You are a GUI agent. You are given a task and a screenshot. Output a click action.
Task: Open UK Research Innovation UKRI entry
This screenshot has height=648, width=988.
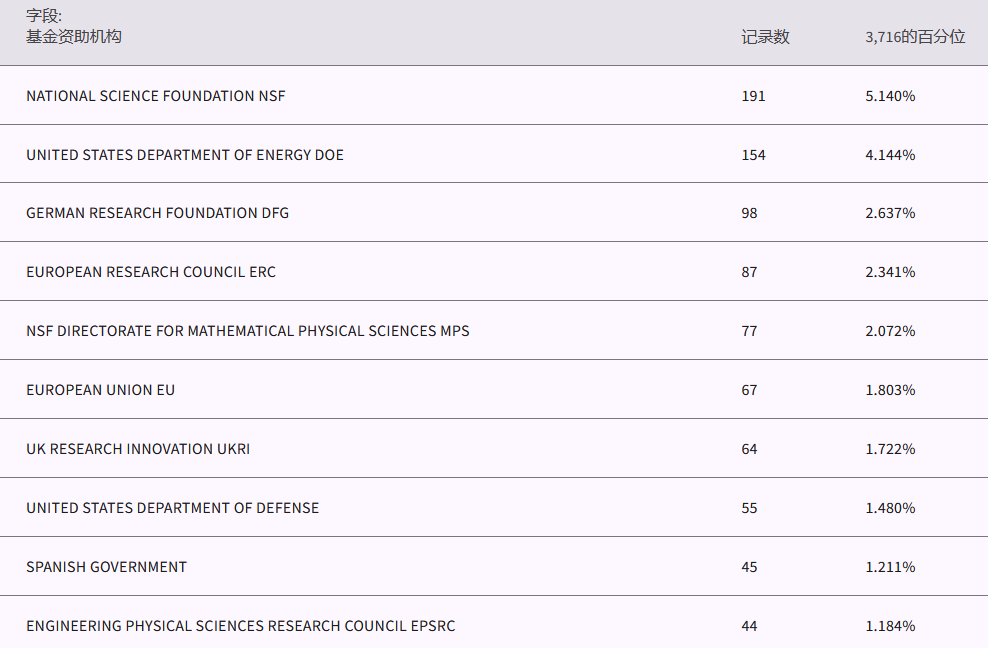138,449
